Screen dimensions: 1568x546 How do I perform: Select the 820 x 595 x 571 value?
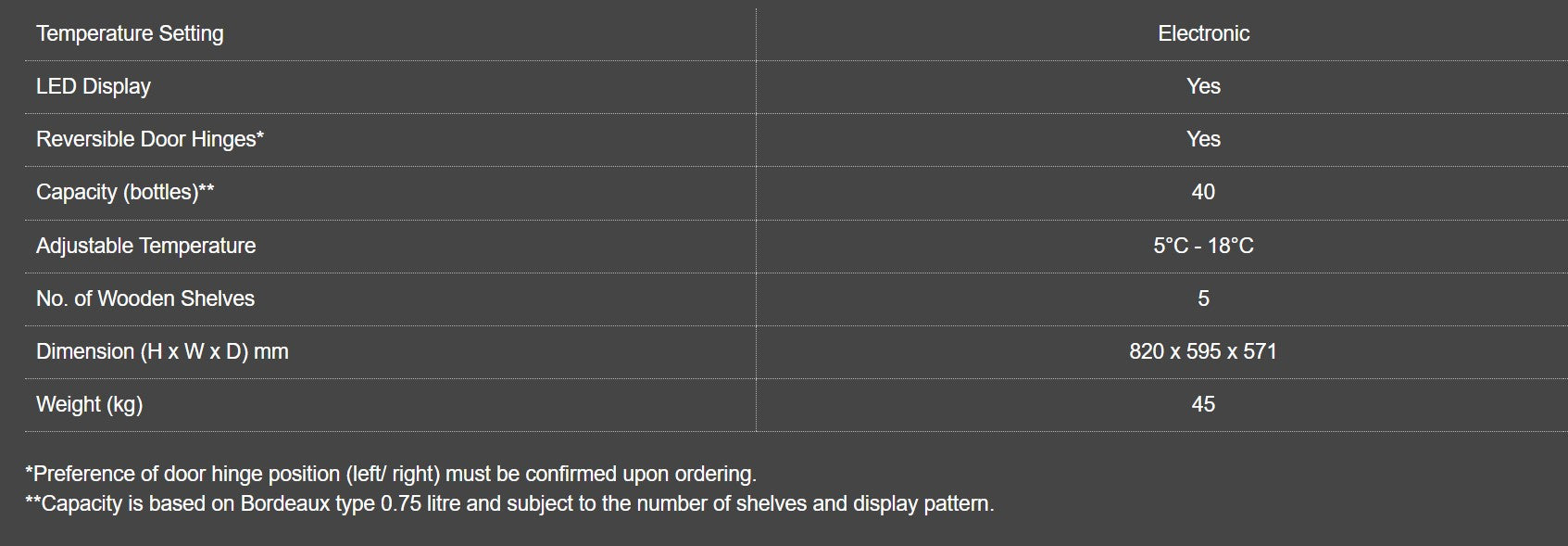1203,351
